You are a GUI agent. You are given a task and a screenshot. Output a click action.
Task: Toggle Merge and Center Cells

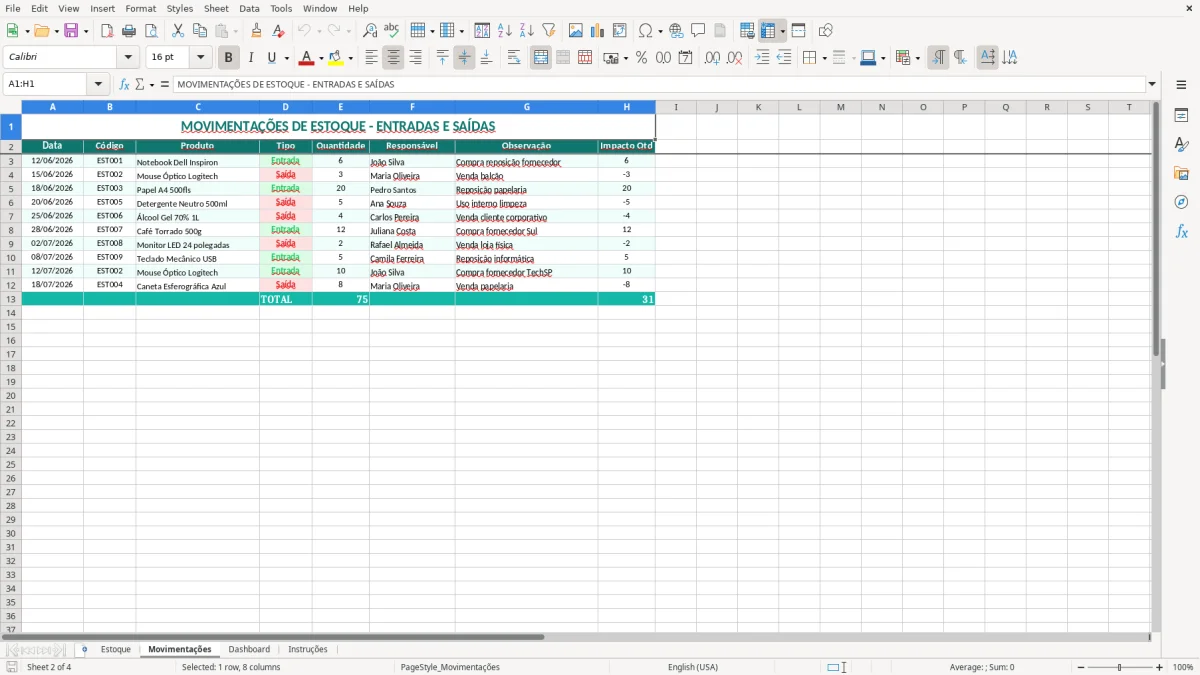[x=541, y=58]
